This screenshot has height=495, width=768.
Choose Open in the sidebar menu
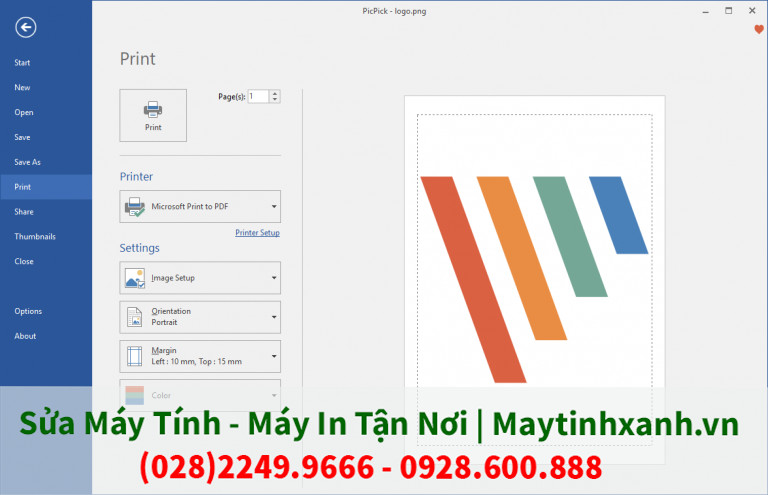46,113
